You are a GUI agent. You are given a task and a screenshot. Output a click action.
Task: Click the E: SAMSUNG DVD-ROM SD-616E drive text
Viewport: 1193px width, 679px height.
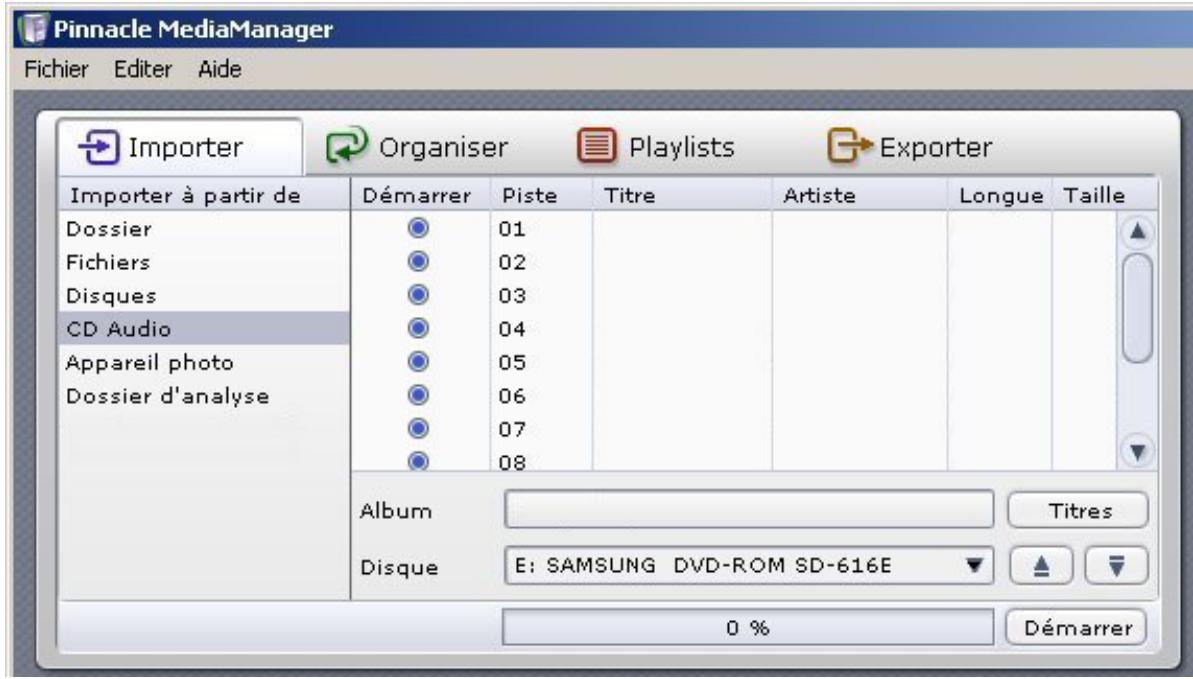tap(703, 566)
